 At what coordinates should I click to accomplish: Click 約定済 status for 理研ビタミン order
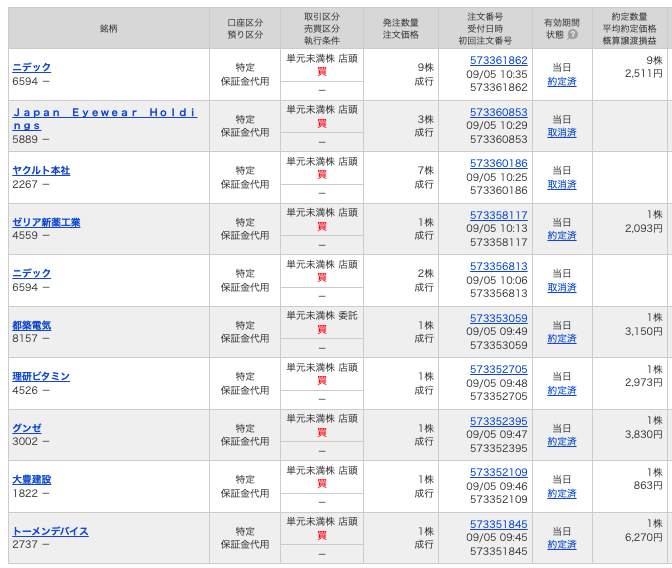pyautogui.click(x=562, y=391)
